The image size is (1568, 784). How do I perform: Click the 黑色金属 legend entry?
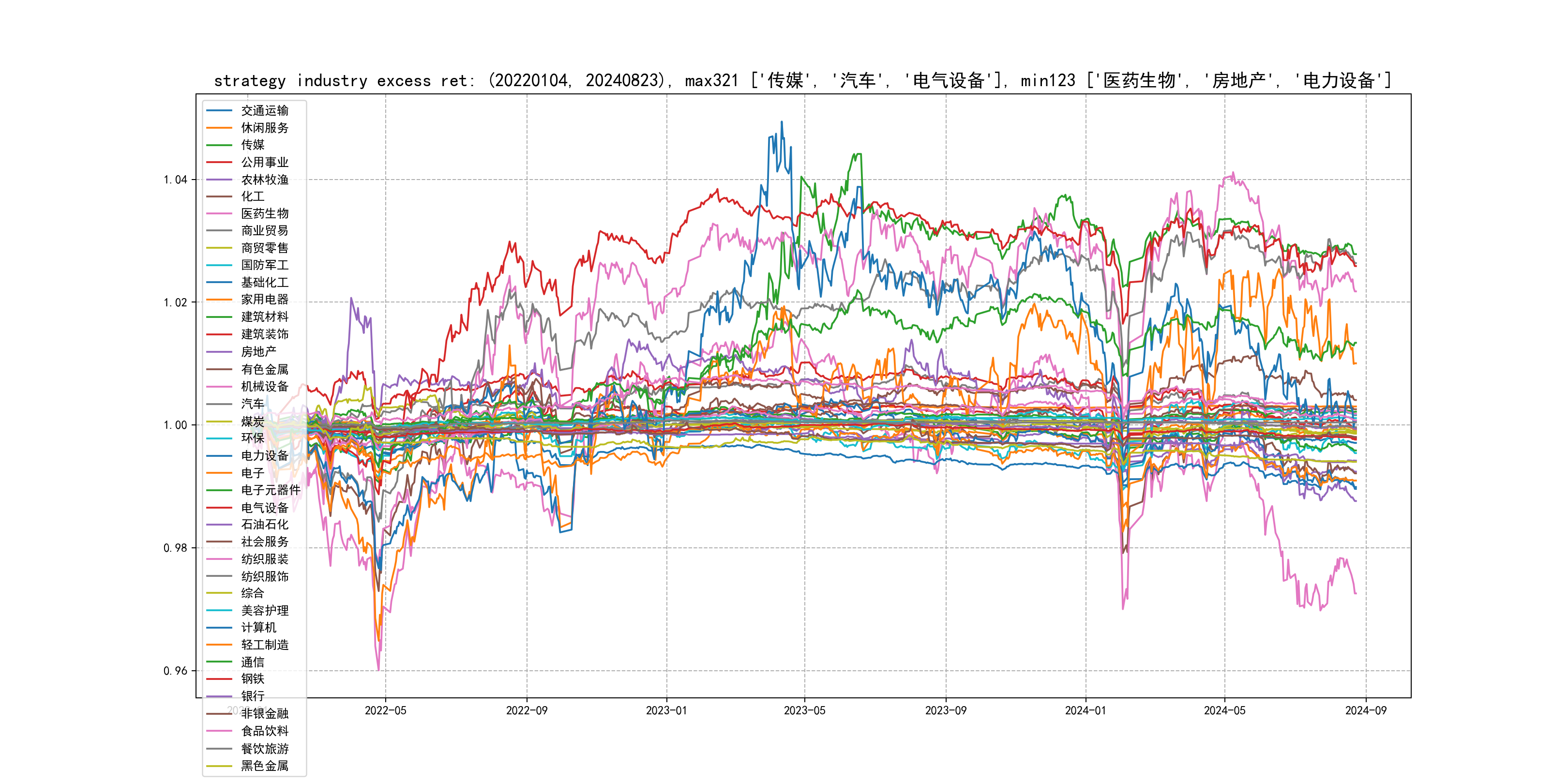(264, 766)
